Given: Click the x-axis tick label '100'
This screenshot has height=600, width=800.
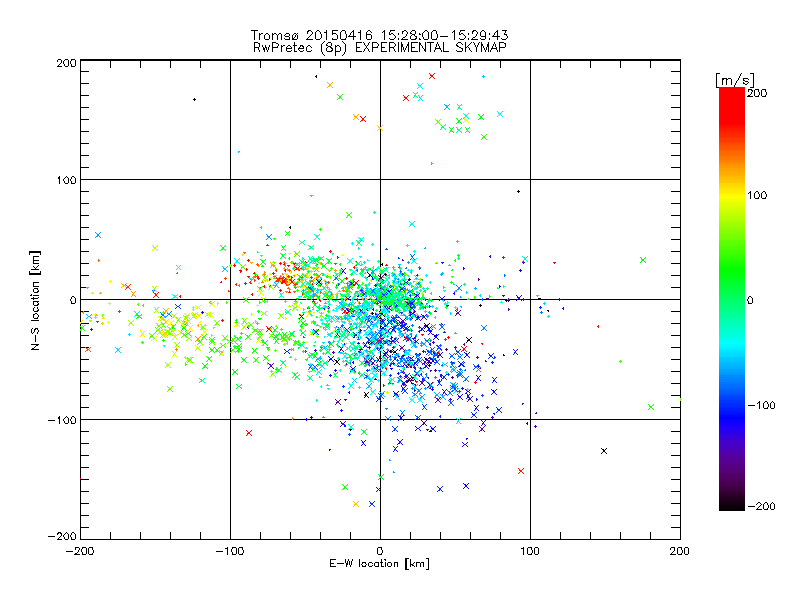Looking at the screenshot, I should tap(530, 551).
